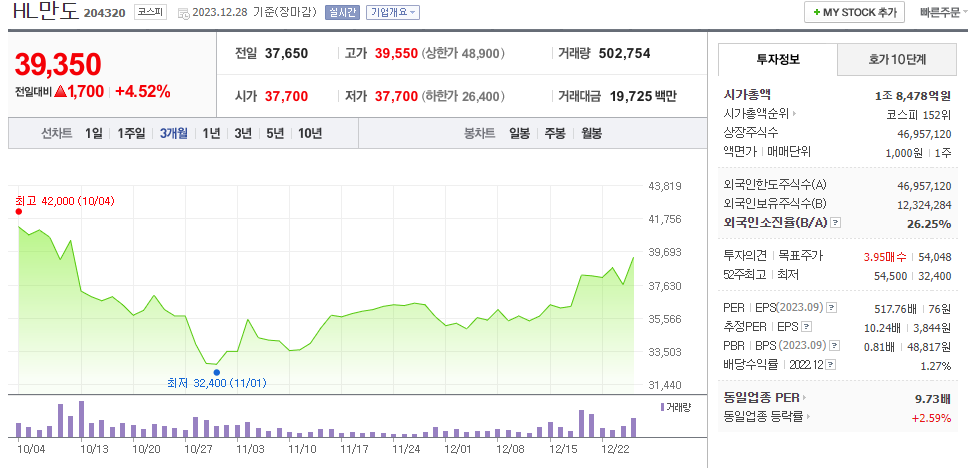976x468 pixels.
Task: Click the arrow icon after 시가총액순위
Action: pyautogui.click(x=794, y=114)
